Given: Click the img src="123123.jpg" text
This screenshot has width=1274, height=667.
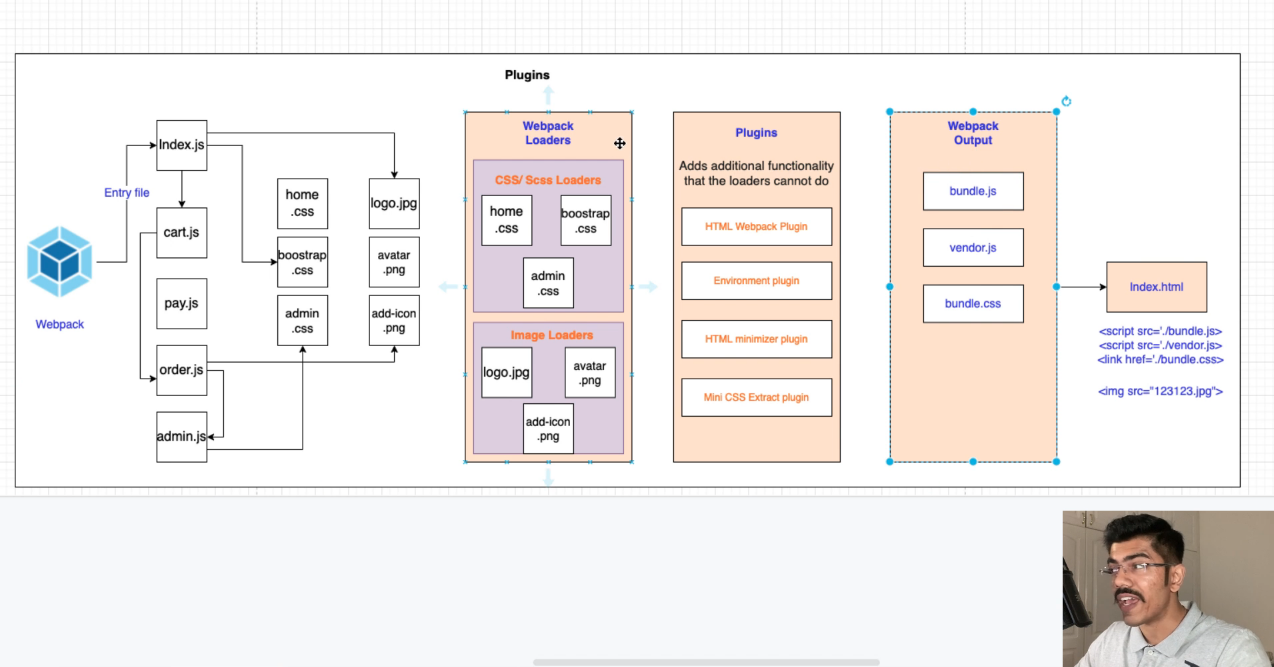Looking at the screenshot, I should 1160,391.
